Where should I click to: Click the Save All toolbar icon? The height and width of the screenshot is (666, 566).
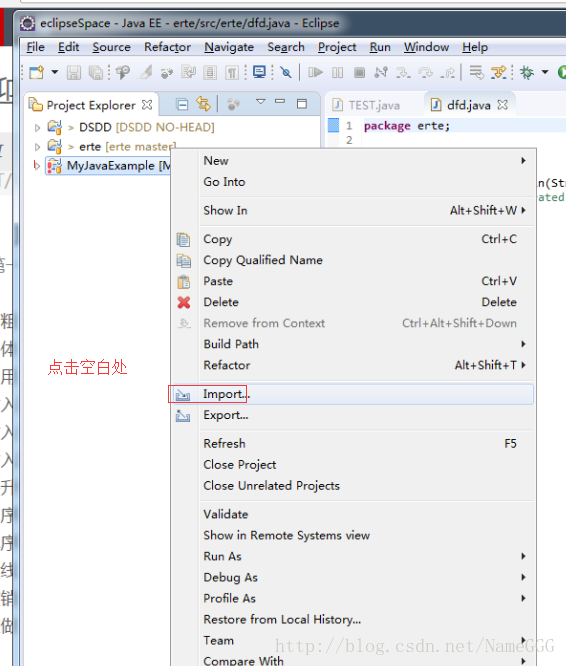click(x=96, y=73)
